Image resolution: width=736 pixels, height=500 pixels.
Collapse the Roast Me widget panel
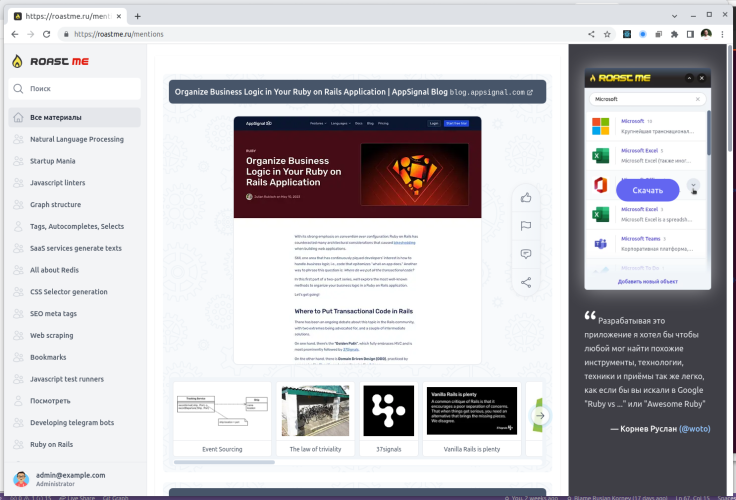689,78
